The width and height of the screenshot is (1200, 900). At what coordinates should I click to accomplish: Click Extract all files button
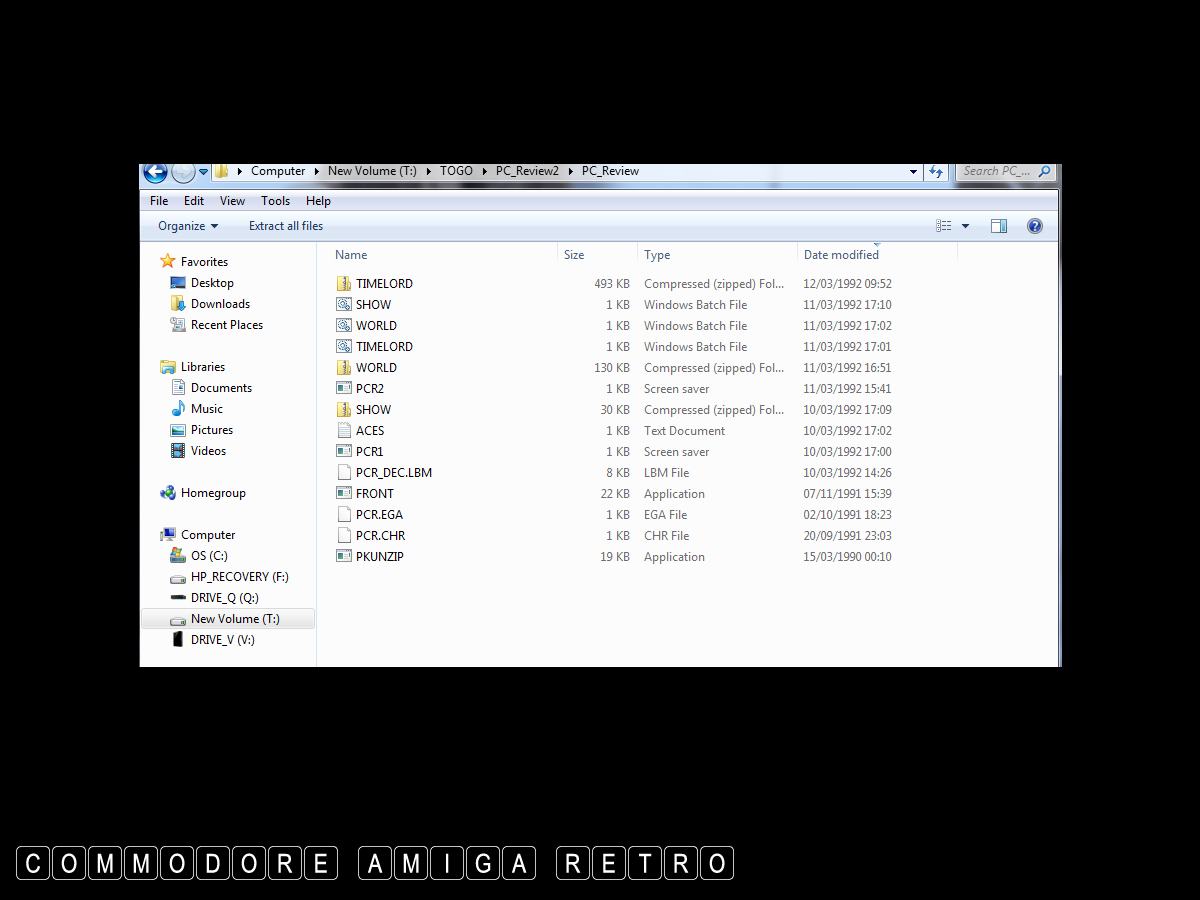286,226
